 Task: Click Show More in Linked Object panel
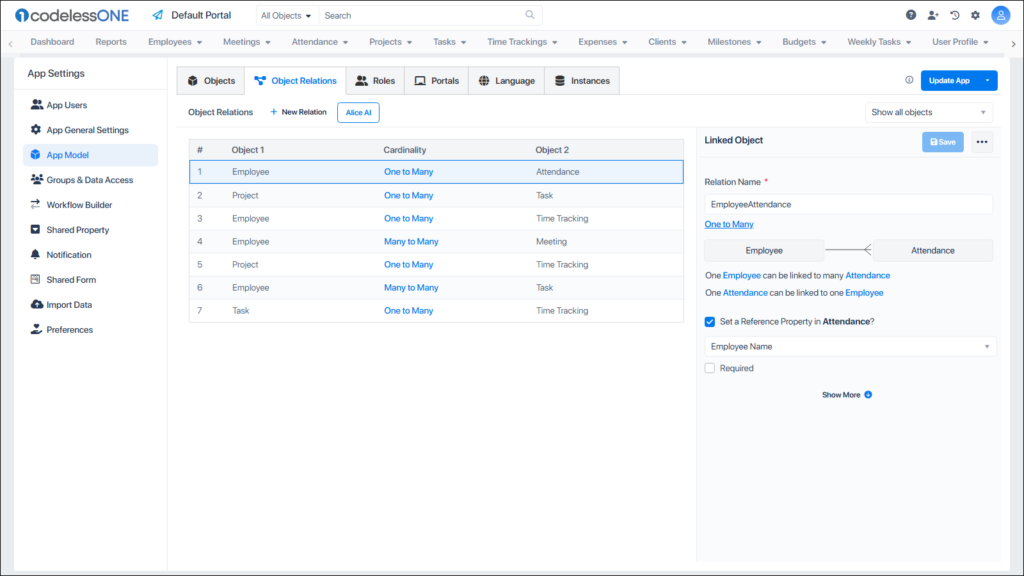[x=846, y=394]
